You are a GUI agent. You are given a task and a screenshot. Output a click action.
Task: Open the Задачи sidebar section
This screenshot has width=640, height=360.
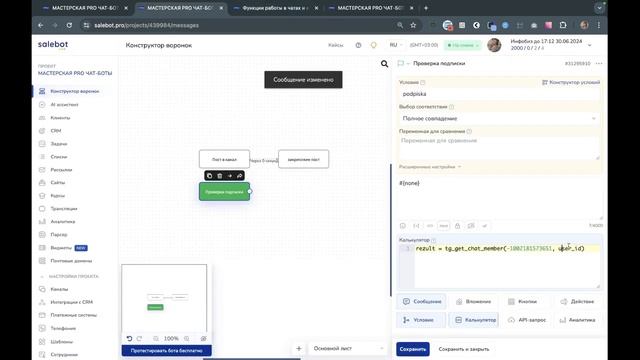(59, 144)
